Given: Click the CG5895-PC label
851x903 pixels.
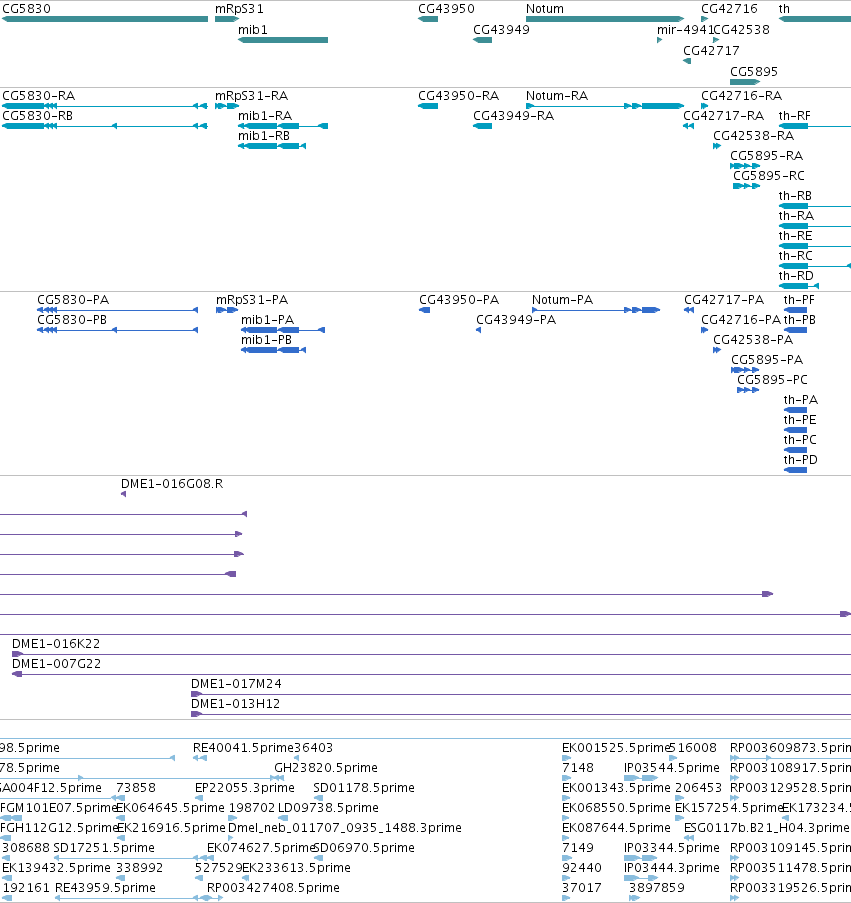Looking at the screenshot, I should click(x=772, y=380).
